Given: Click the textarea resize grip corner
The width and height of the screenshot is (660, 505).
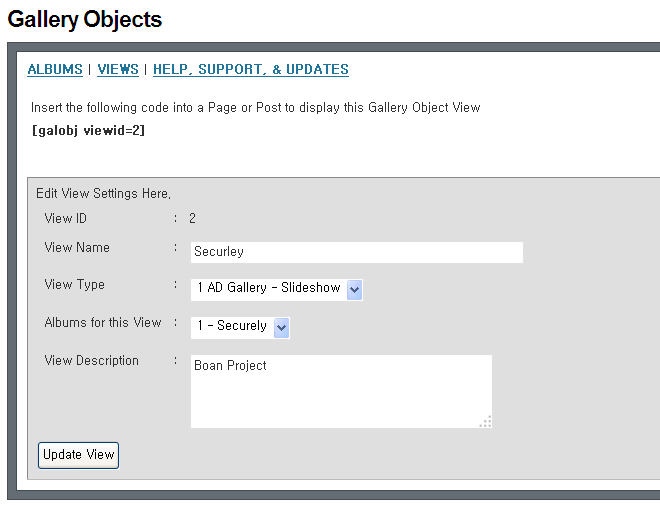Looking at the screenshot, I should click(486, 422).
